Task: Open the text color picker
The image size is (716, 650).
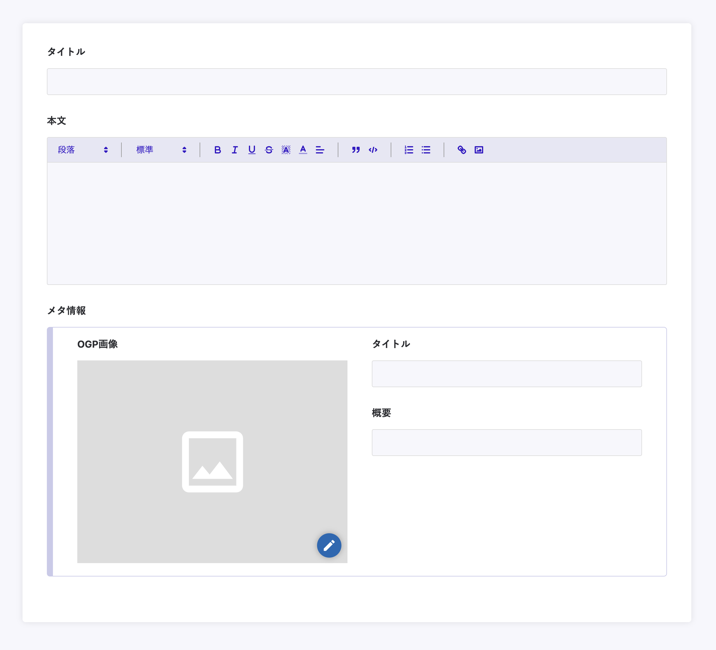Action: pyautogui.click(x=303, y=150)
